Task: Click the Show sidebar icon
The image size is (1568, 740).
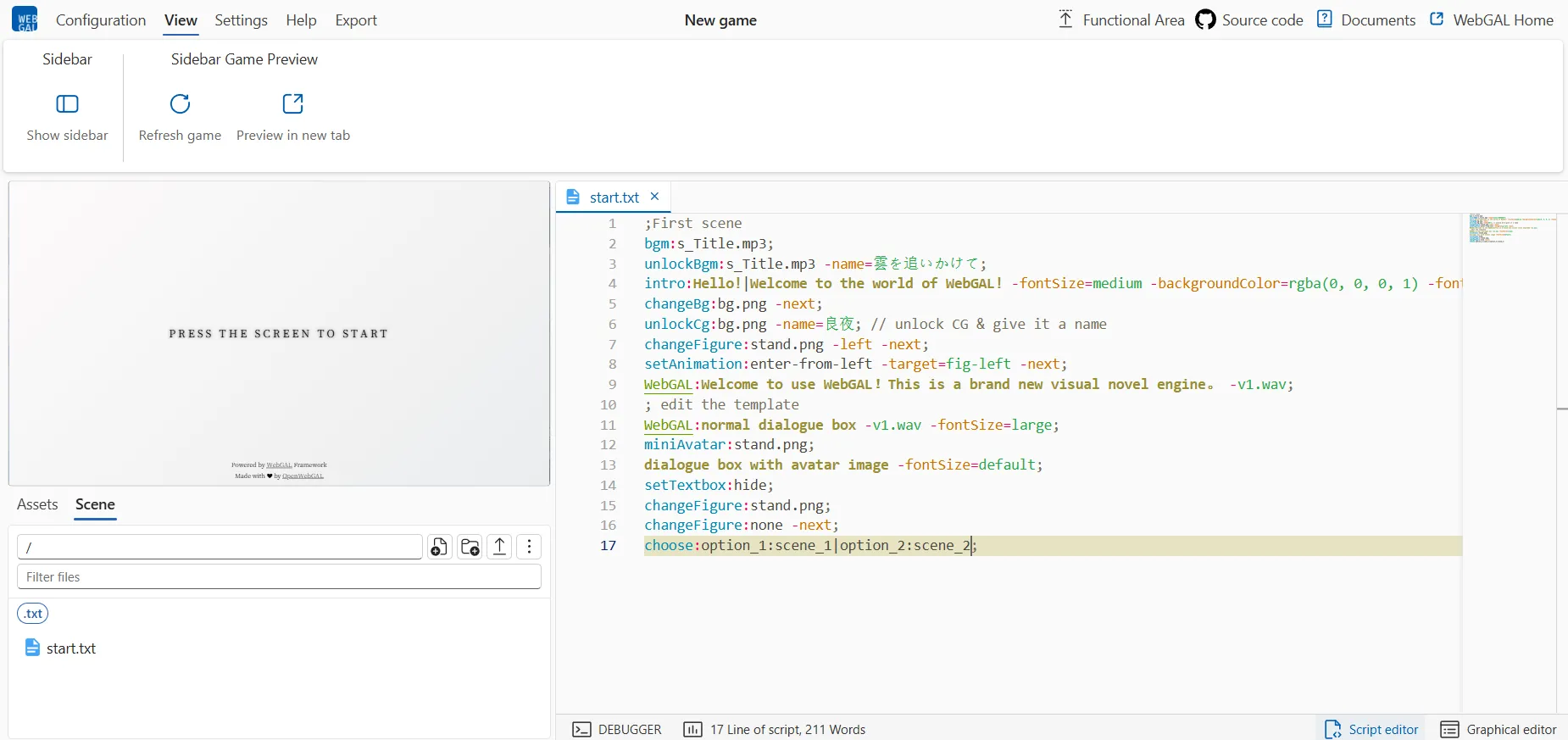Action: coord(67,104)
